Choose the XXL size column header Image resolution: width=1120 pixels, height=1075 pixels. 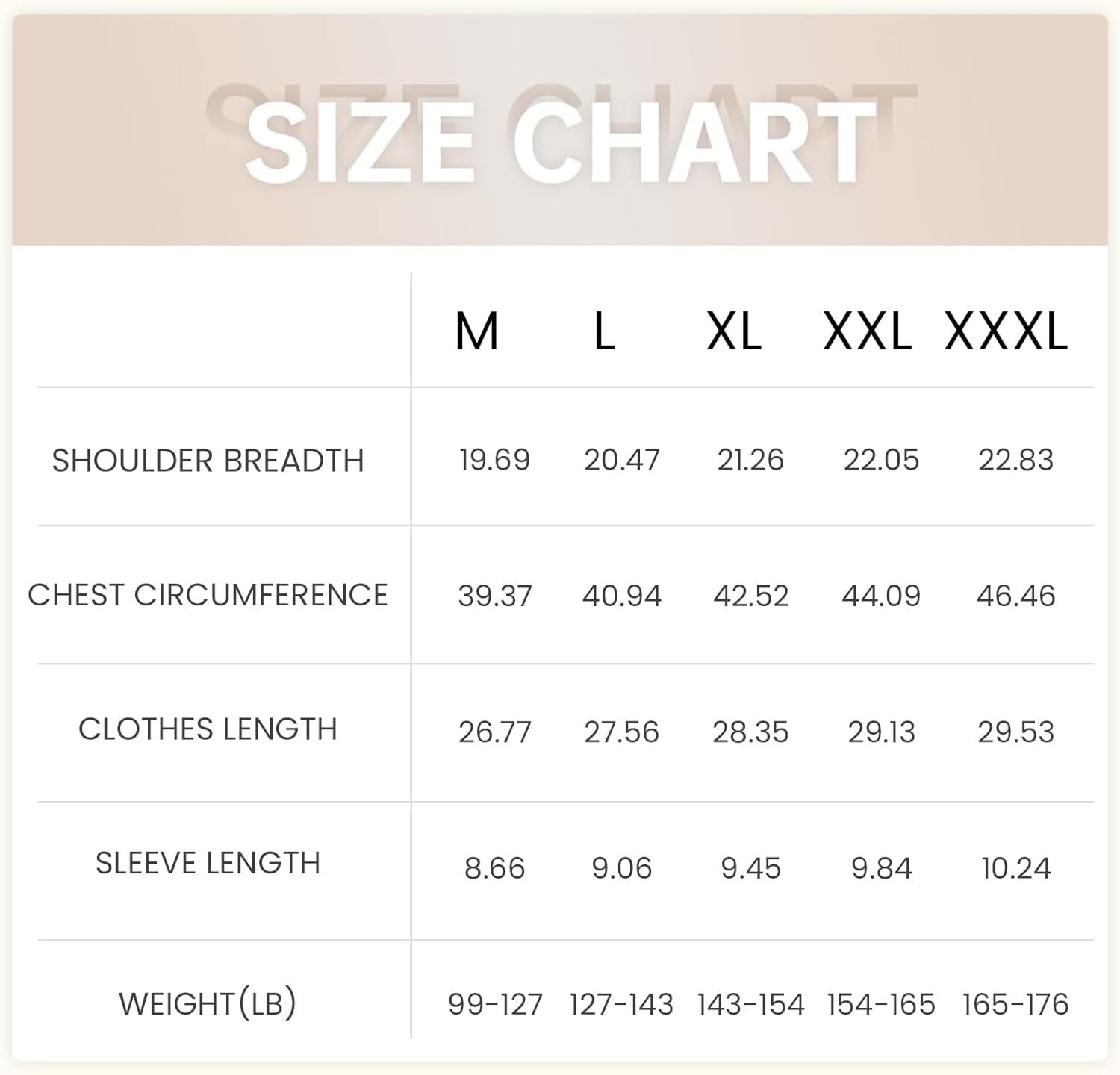[x=867, y=331]
